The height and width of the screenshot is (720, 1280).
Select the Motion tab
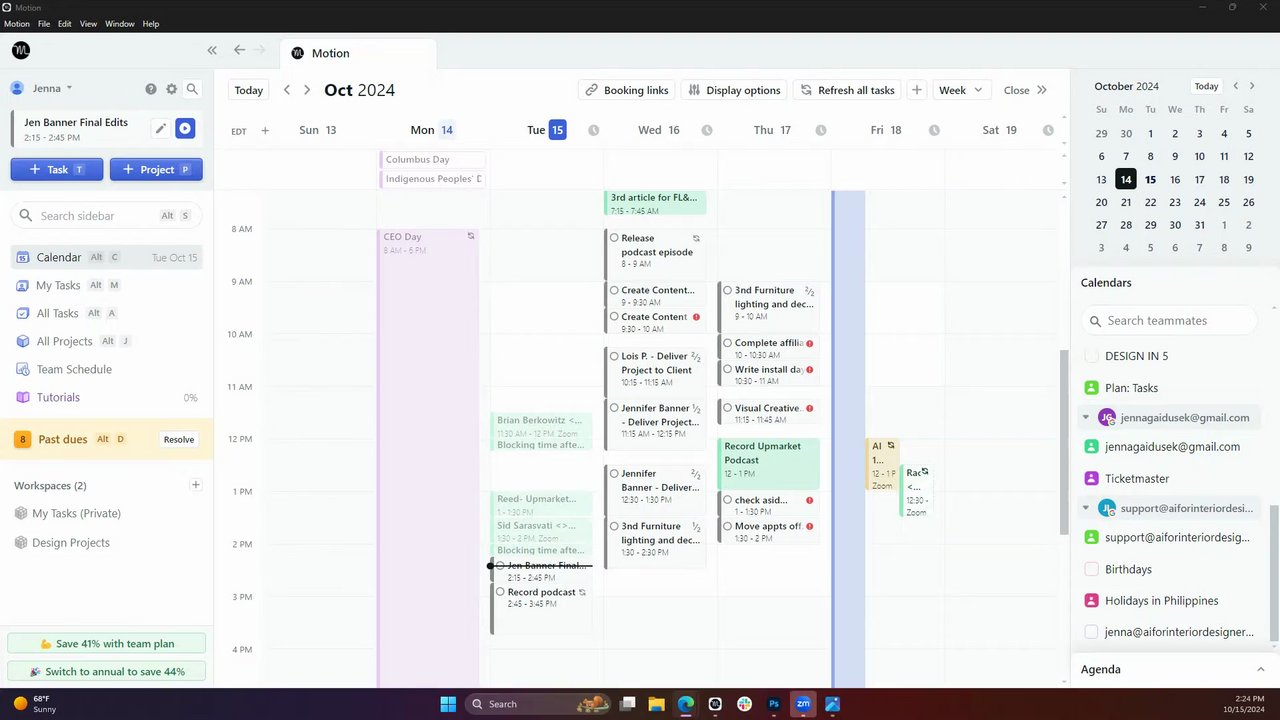[x=357, y=53]
